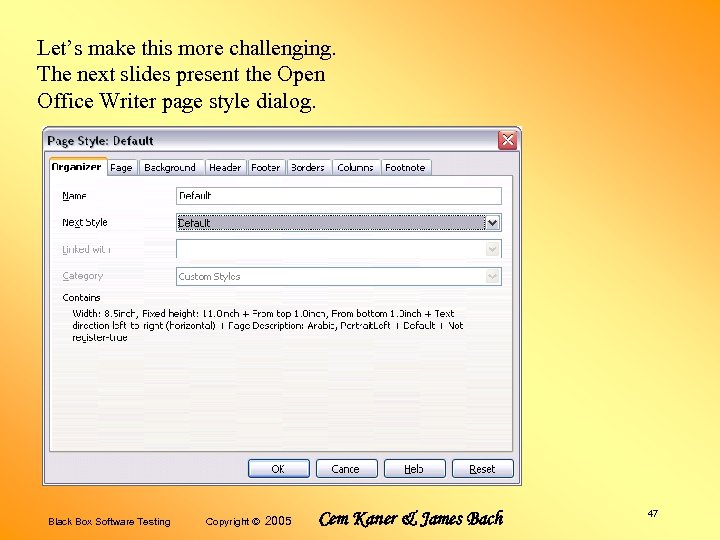Open the Columns tab
Viewport: 720px width, 540px height.
tap(355, 168)
